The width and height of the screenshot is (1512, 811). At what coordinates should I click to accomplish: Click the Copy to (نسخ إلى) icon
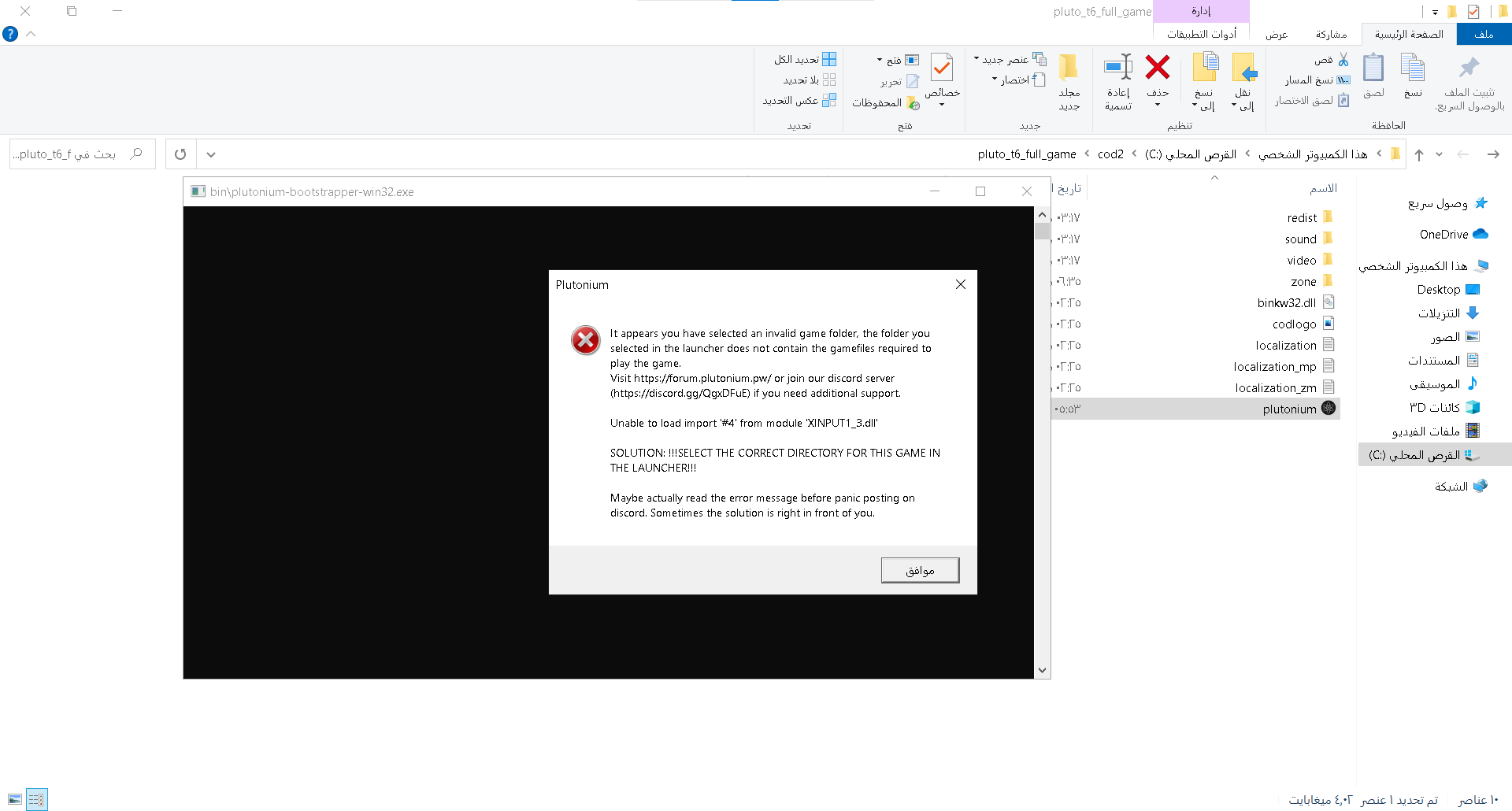click(1205, 68)
